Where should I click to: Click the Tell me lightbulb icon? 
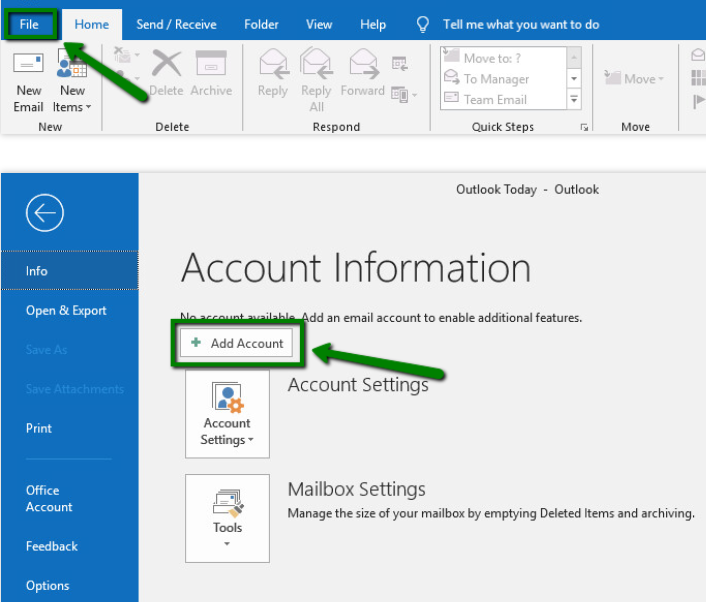(422, 24)
